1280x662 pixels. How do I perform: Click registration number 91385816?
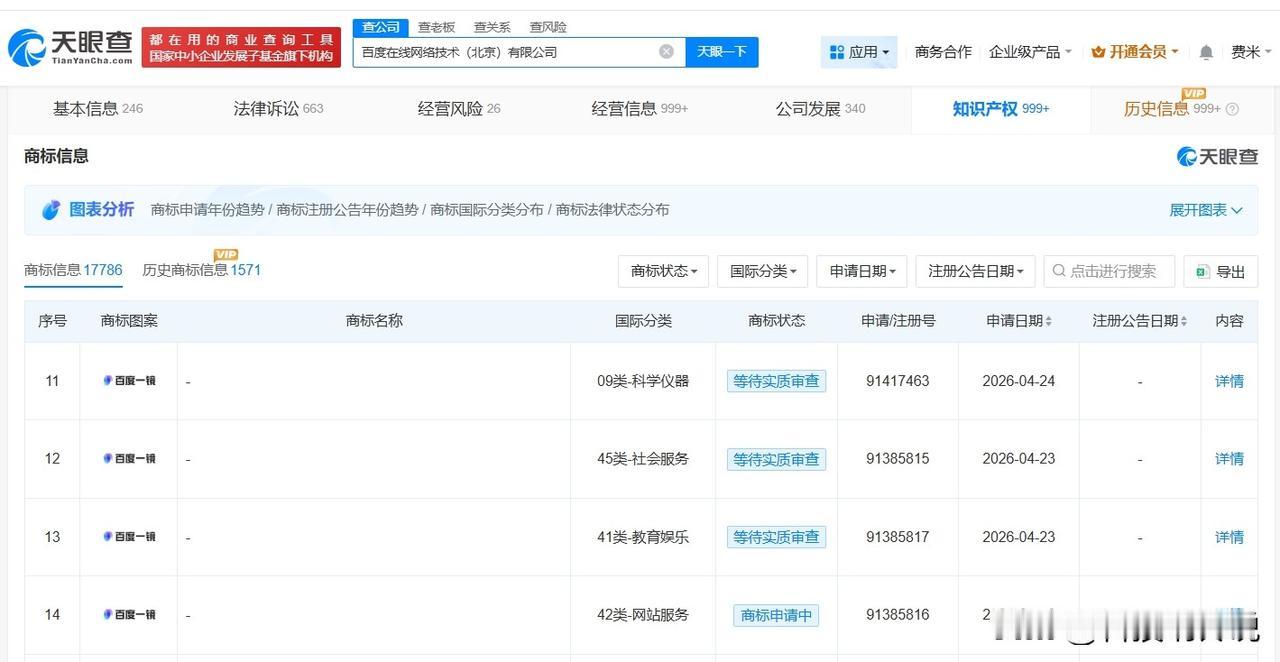(898, 615)
